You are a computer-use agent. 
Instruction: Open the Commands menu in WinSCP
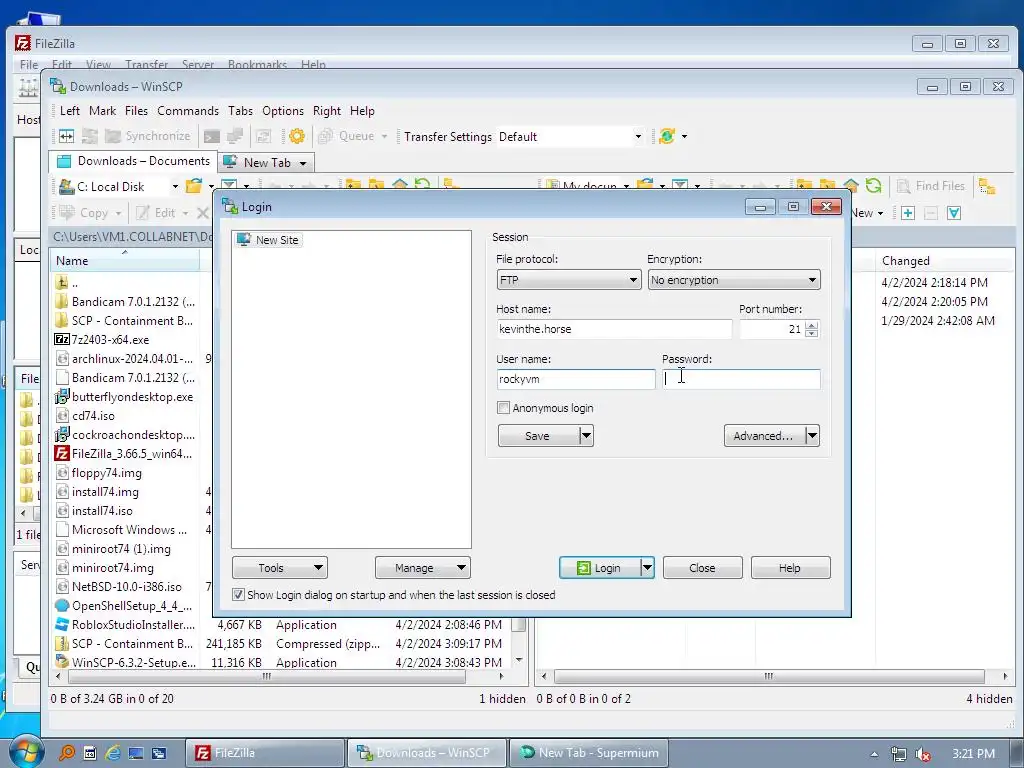point(188,111)
